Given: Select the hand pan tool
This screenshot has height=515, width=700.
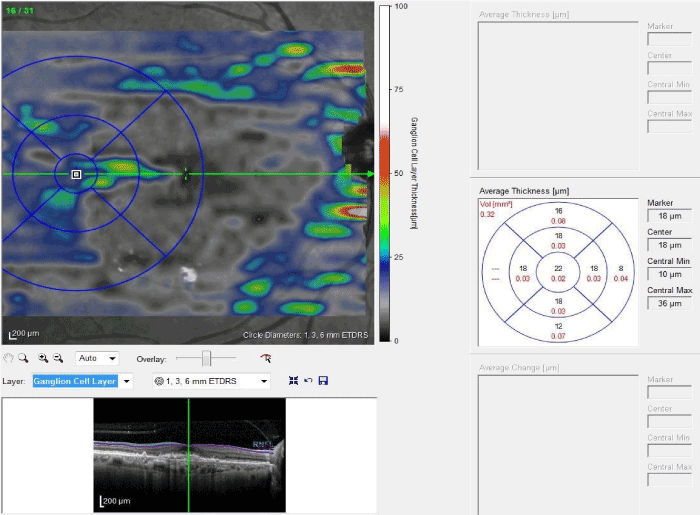Looking at the screenshot, I should [9, 358].
